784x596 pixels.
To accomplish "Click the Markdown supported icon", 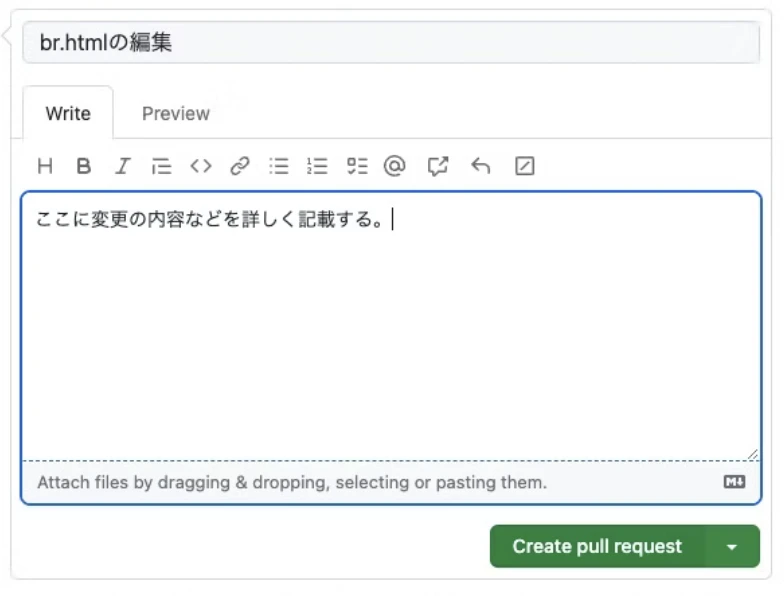I will (734, 482).
